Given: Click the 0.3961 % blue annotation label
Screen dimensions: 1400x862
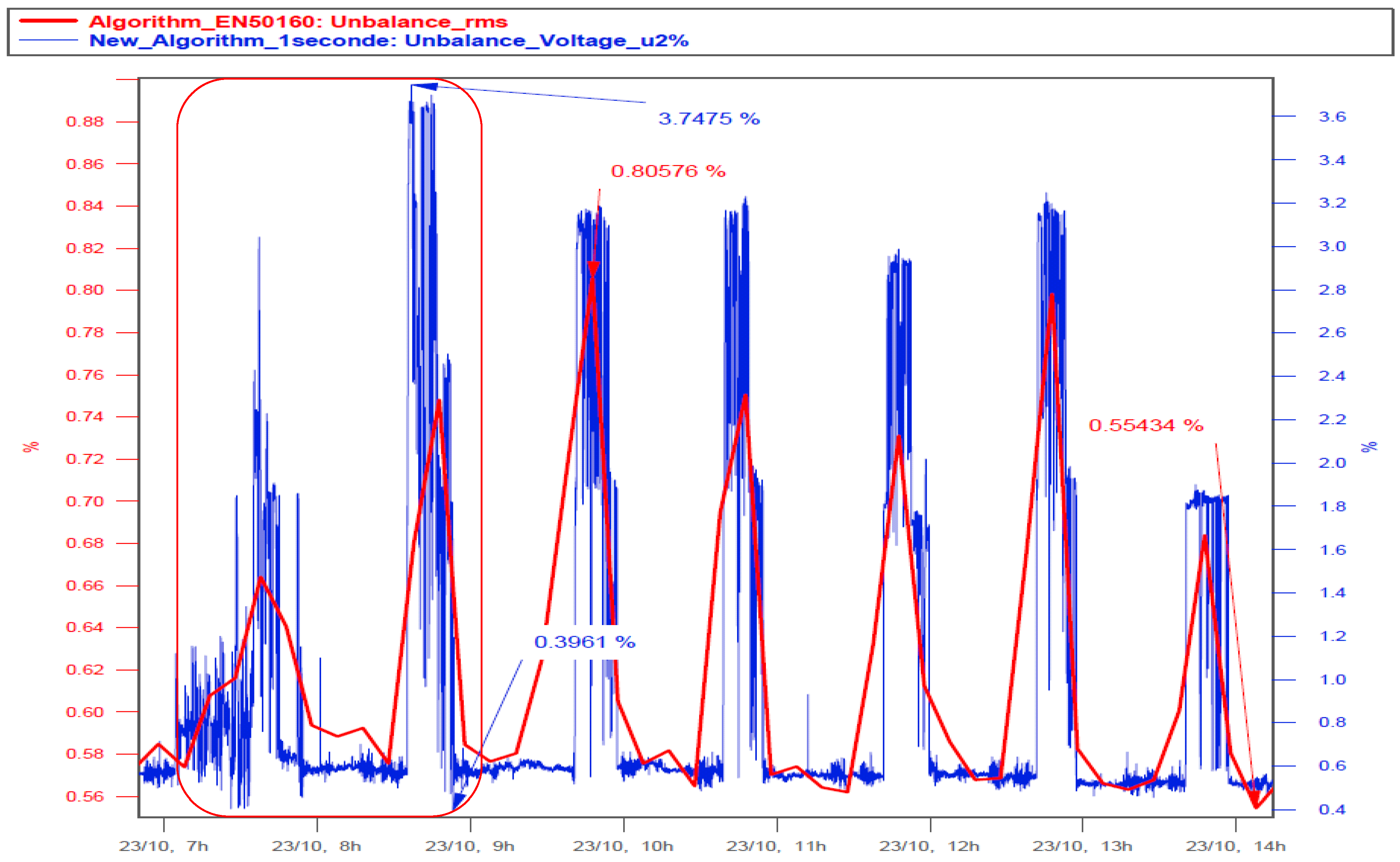Looking at the screenshot, I should [x=584, y=642].
